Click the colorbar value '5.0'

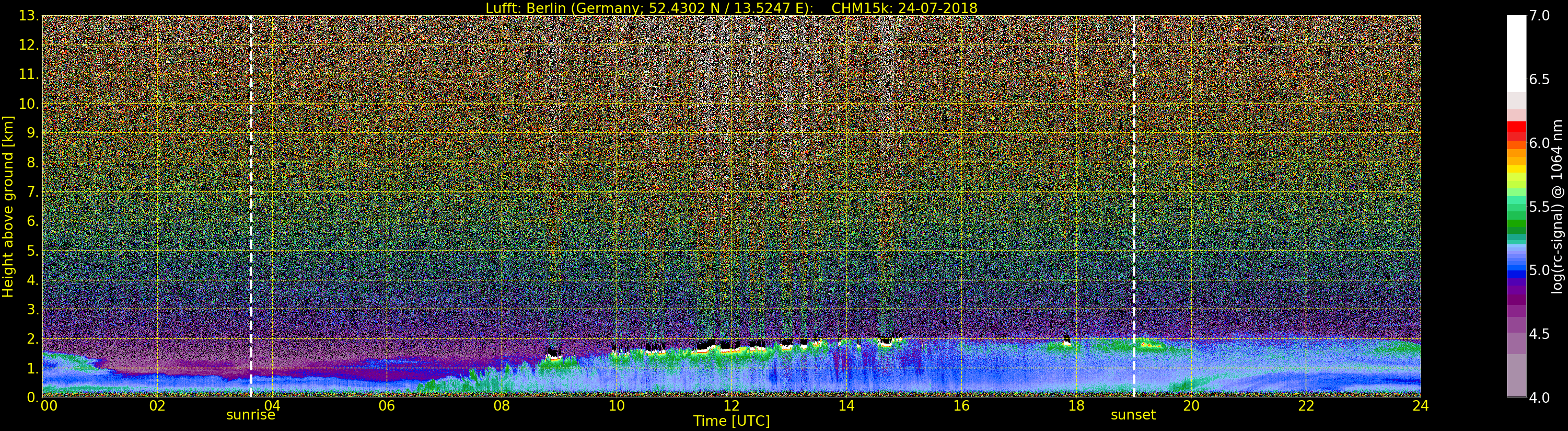coord(1539,270)
